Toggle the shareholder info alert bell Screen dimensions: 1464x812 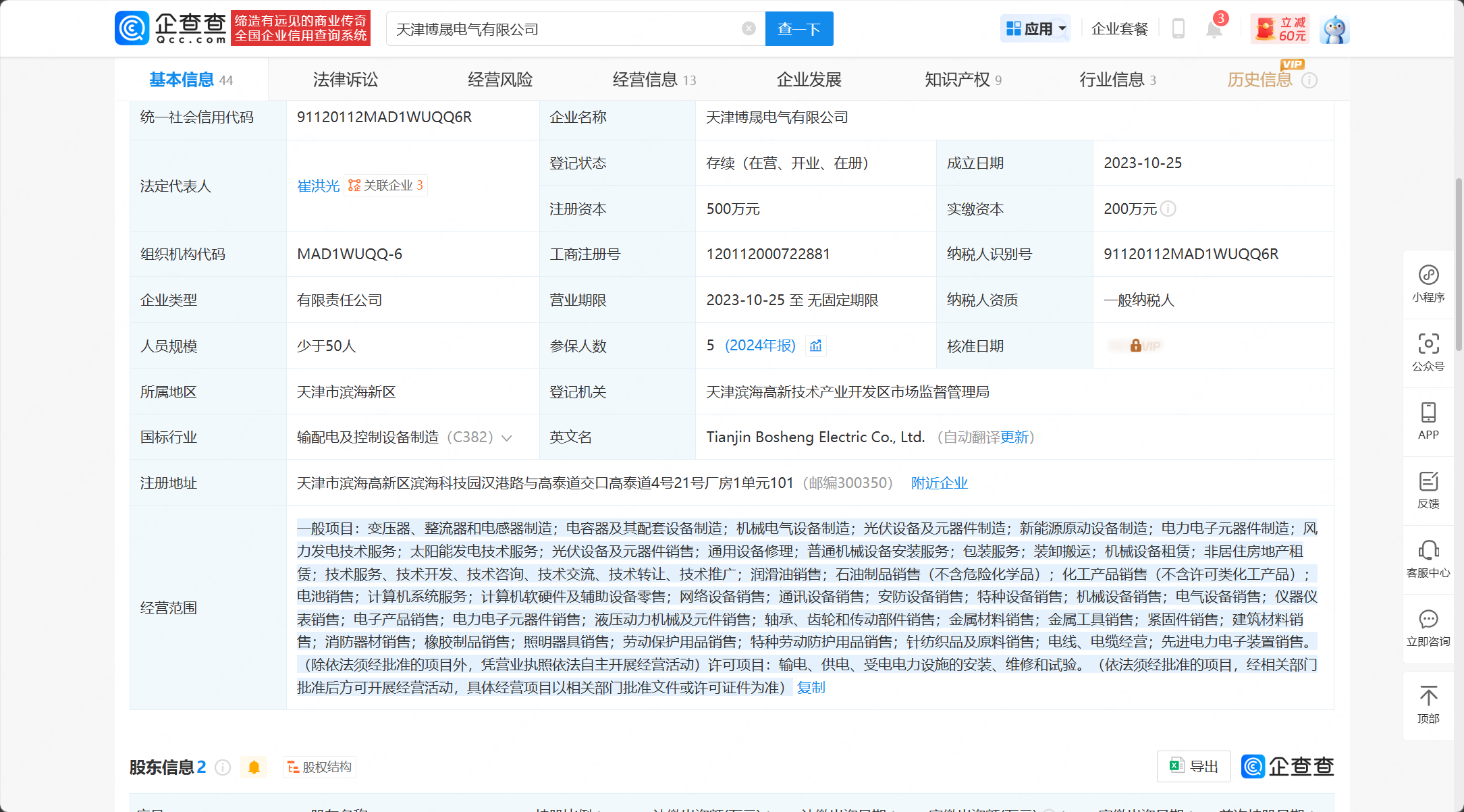pos(254,767)
